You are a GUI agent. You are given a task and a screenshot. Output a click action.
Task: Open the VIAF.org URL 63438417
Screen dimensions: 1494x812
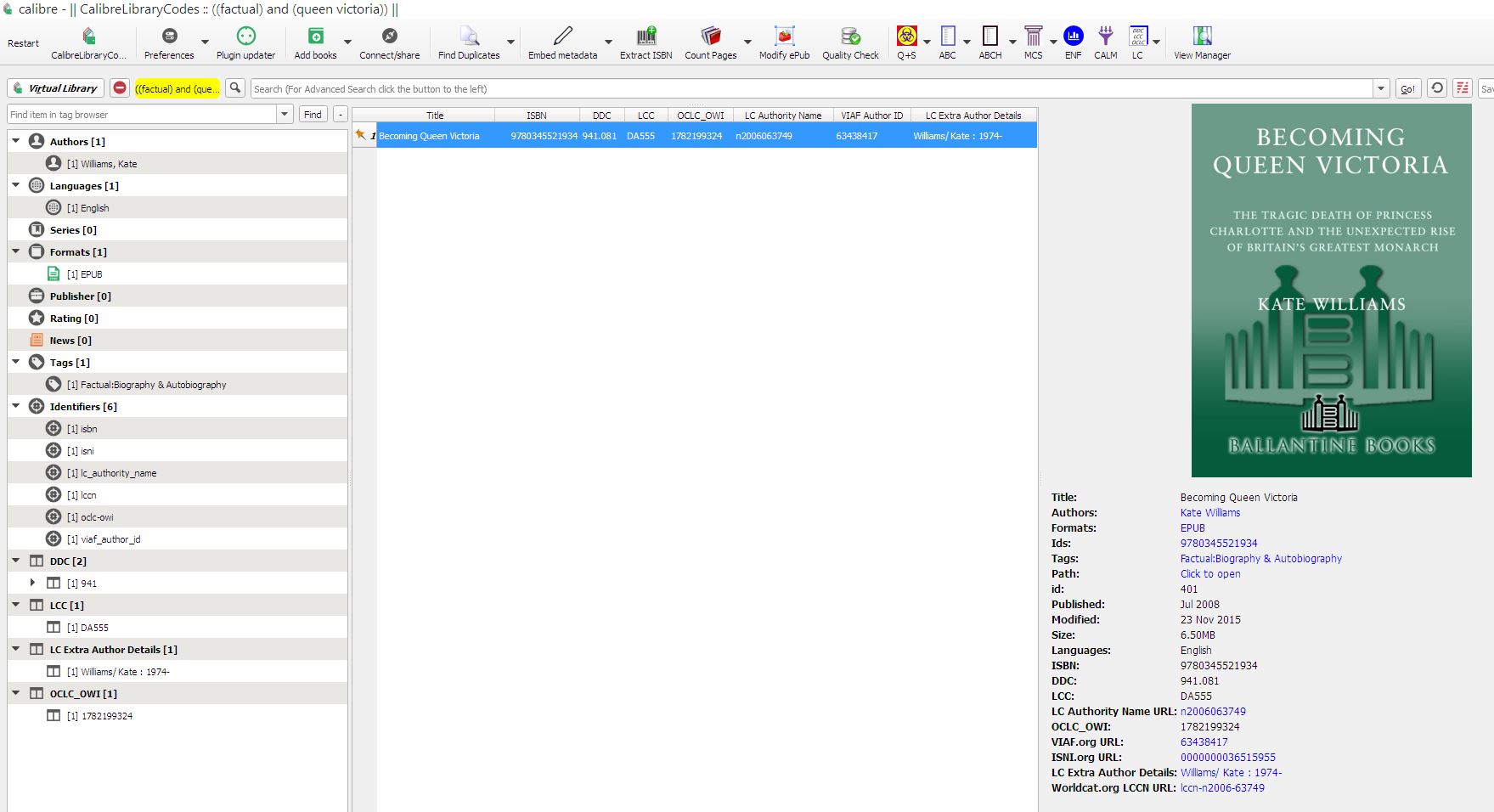click(1204, 742)
